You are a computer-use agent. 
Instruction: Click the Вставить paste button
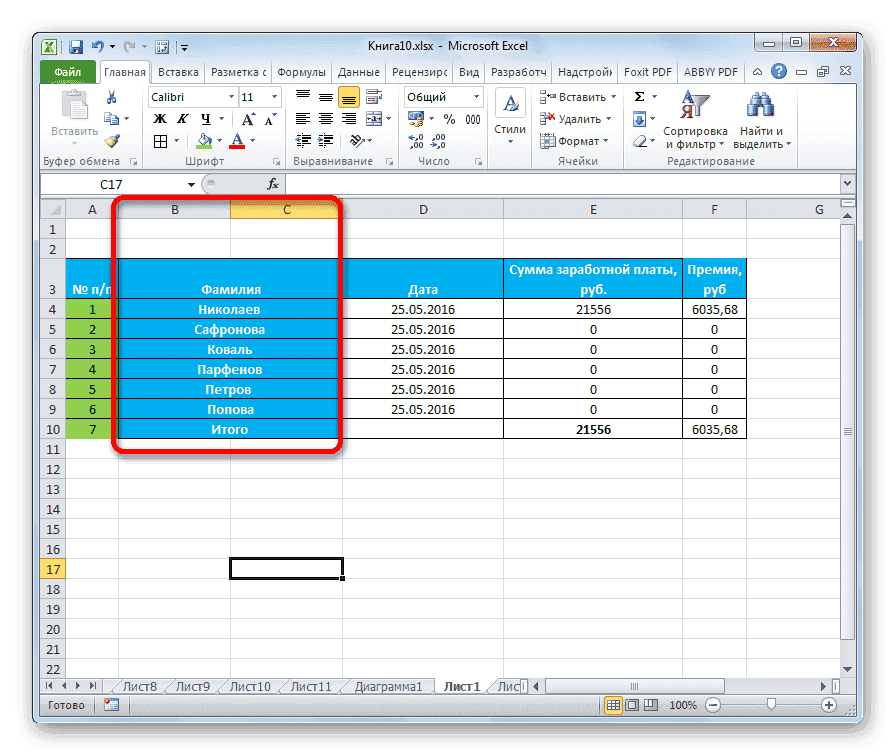pos(74,110)
